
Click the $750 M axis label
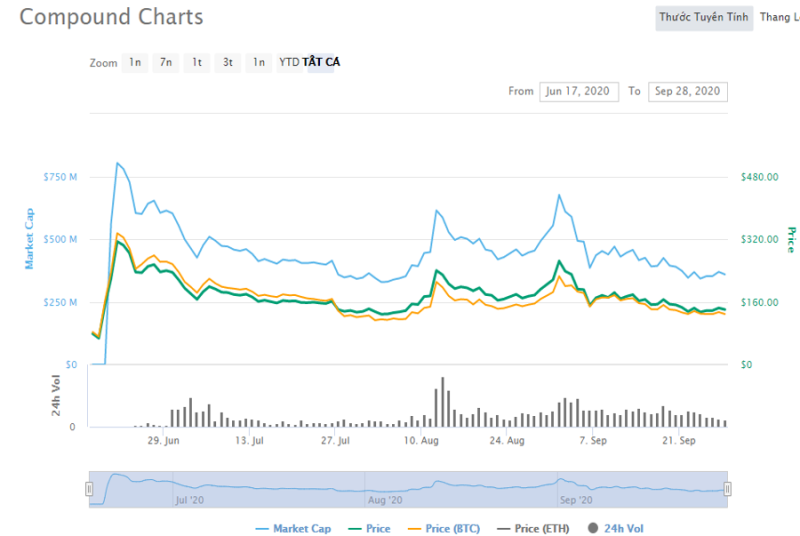[60, 177]
